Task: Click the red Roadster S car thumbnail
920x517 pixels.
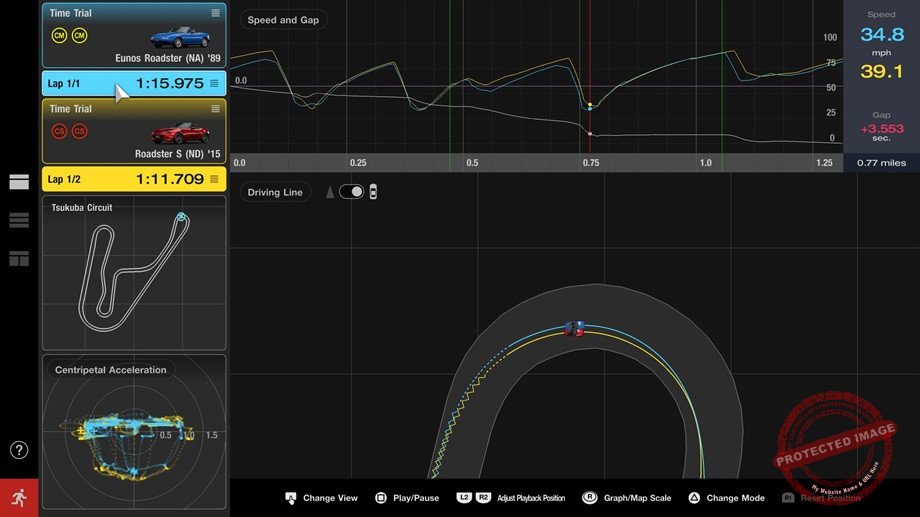Action: (x=180, y=133)
